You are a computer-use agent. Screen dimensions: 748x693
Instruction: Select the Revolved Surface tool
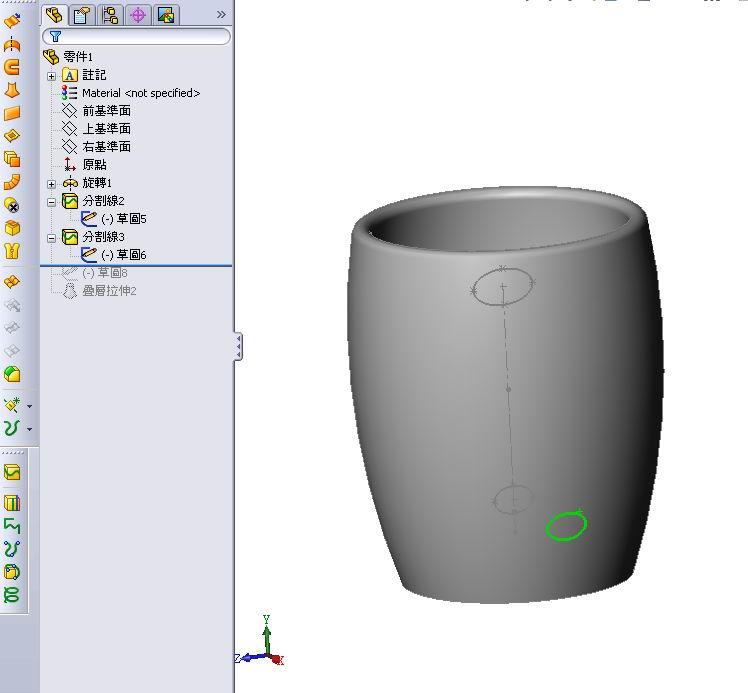pyautogui.click(x=12, y=44)
